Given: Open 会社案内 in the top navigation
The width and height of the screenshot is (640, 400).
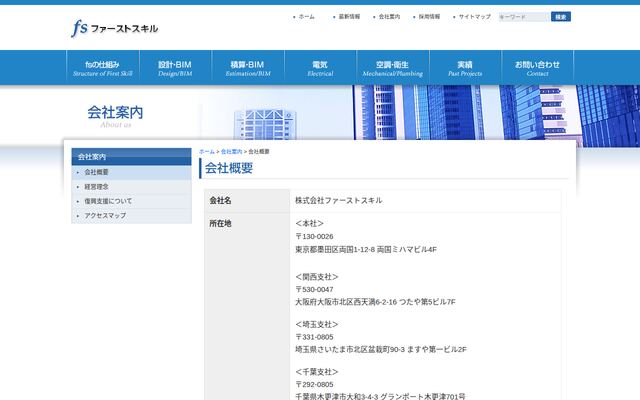Looking at the screenshot, I should (389, 17).
